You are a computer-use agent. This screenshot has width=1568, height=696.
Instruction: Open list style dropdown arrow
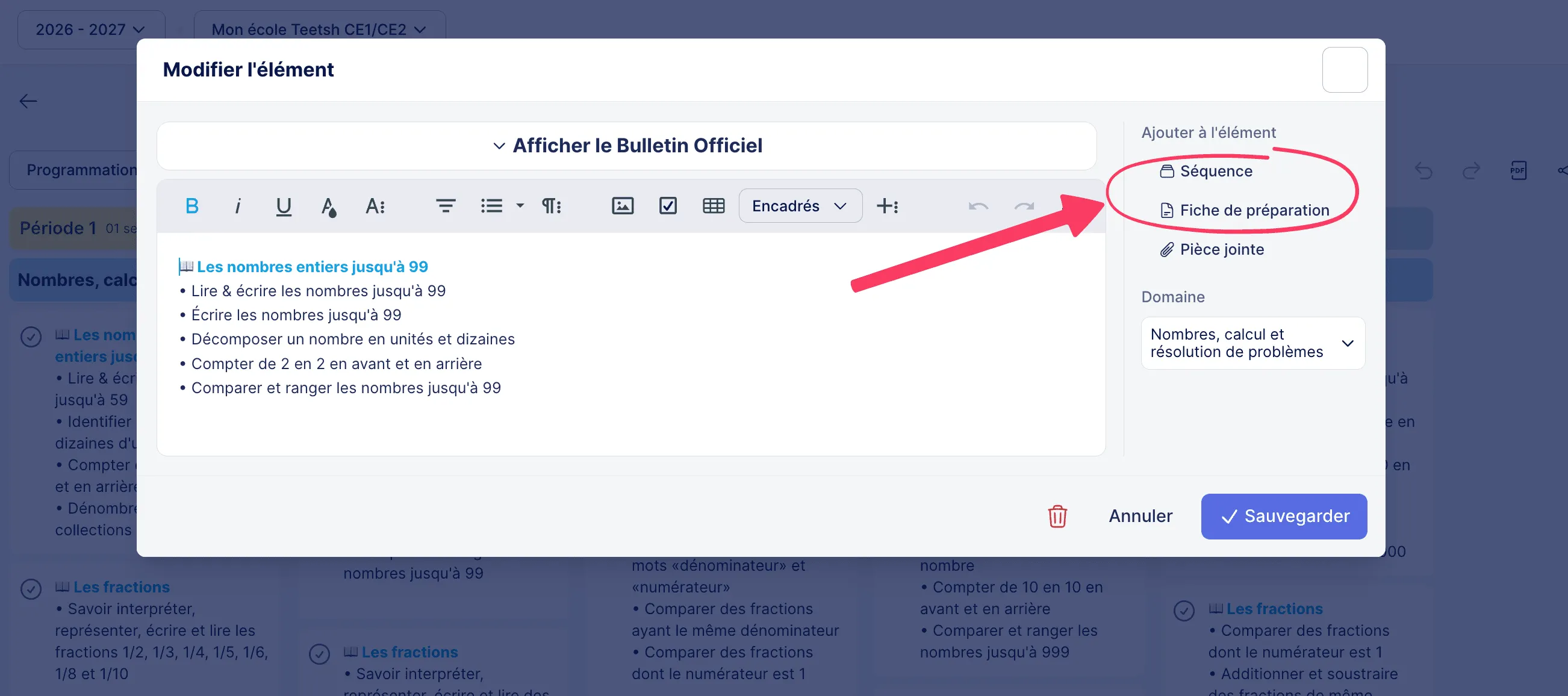tap(520, 207)
